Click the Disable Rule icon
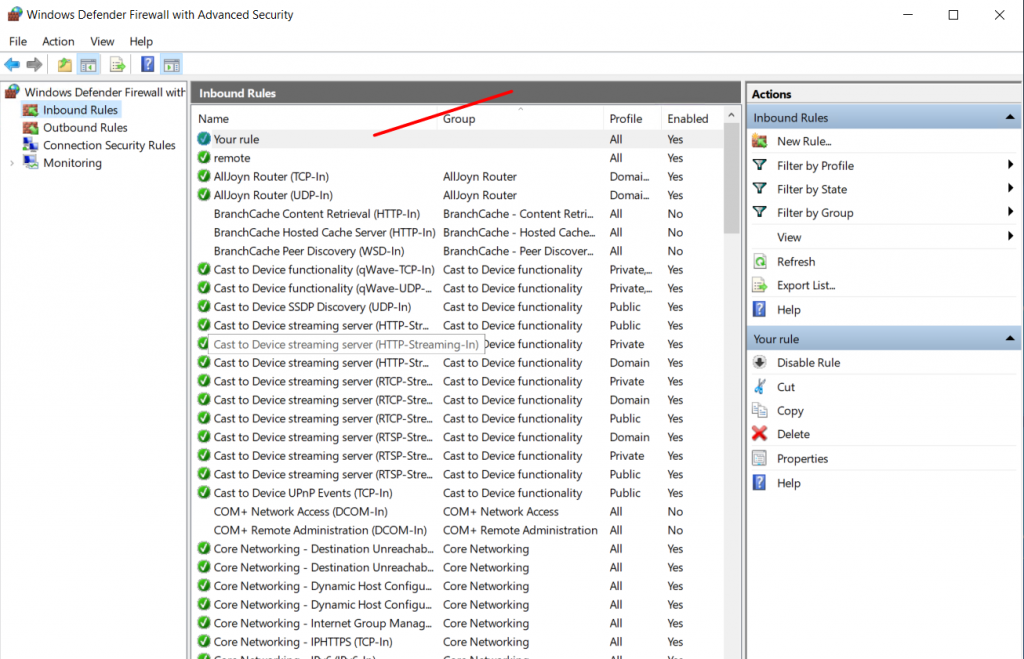 (x=760, y=362)
